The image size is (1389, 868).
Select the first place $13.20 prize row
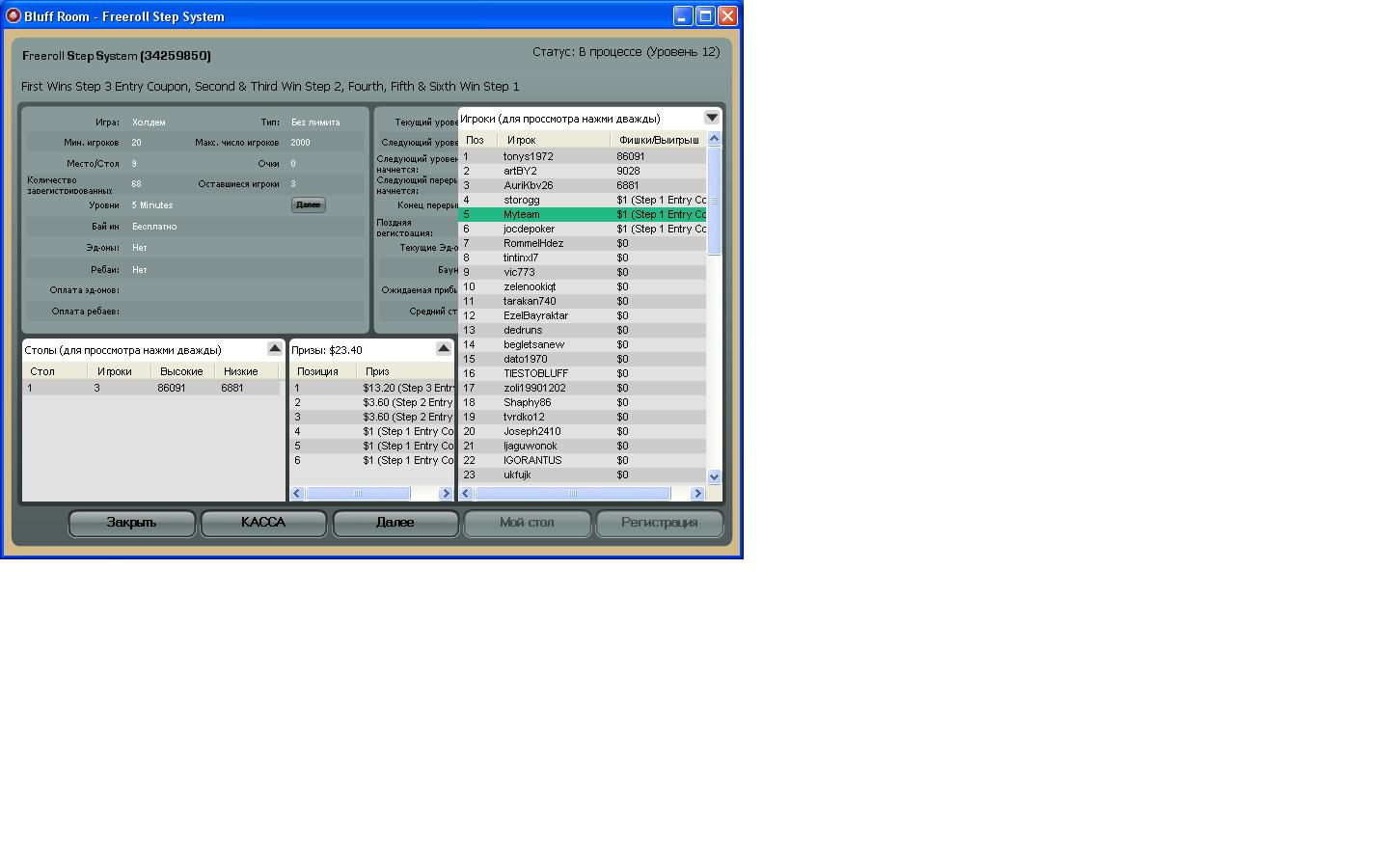click(x=371, y=388)
